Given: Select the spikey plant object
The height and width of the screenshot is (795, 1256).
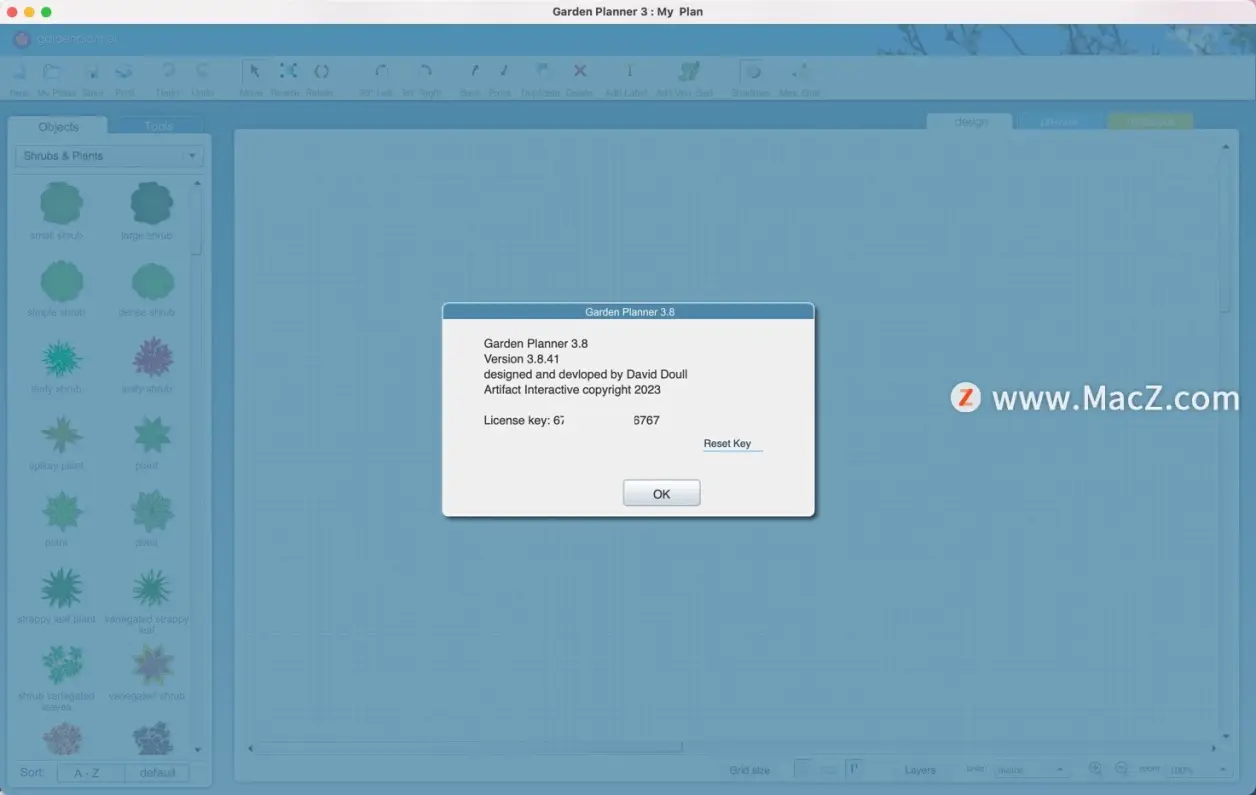Looking at the screenshot, I should [61, 435].
